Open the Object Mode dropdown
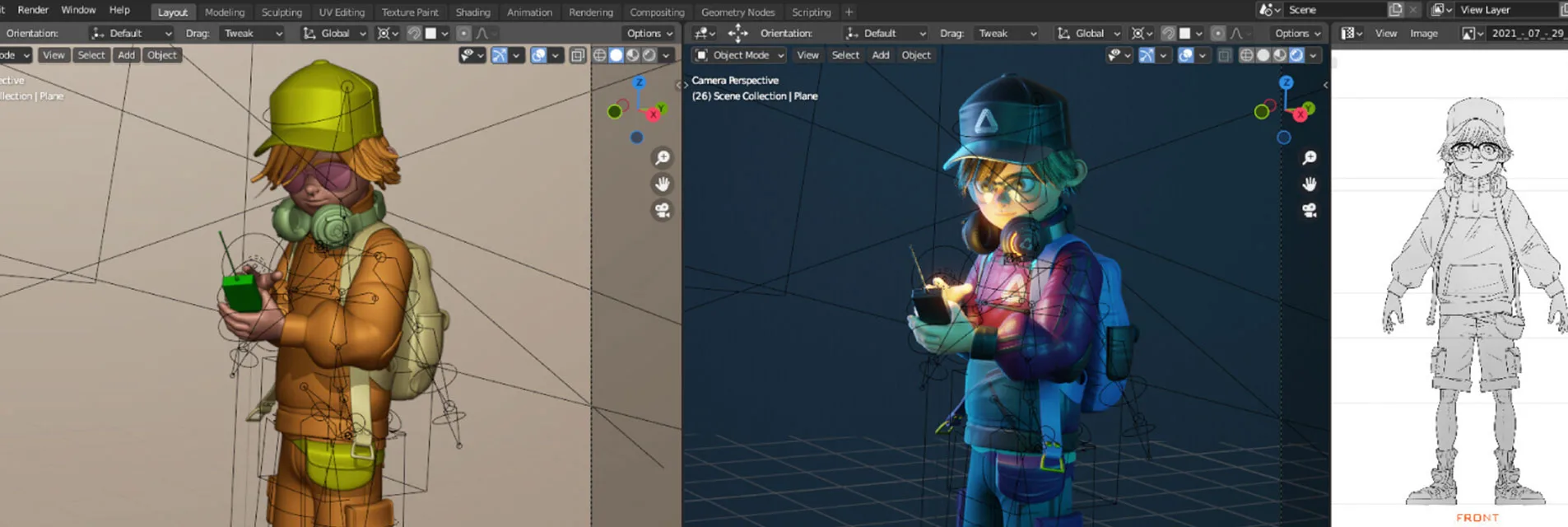Screen dimensions: 1568x527 pyautogui.click(x=739, y=55)
